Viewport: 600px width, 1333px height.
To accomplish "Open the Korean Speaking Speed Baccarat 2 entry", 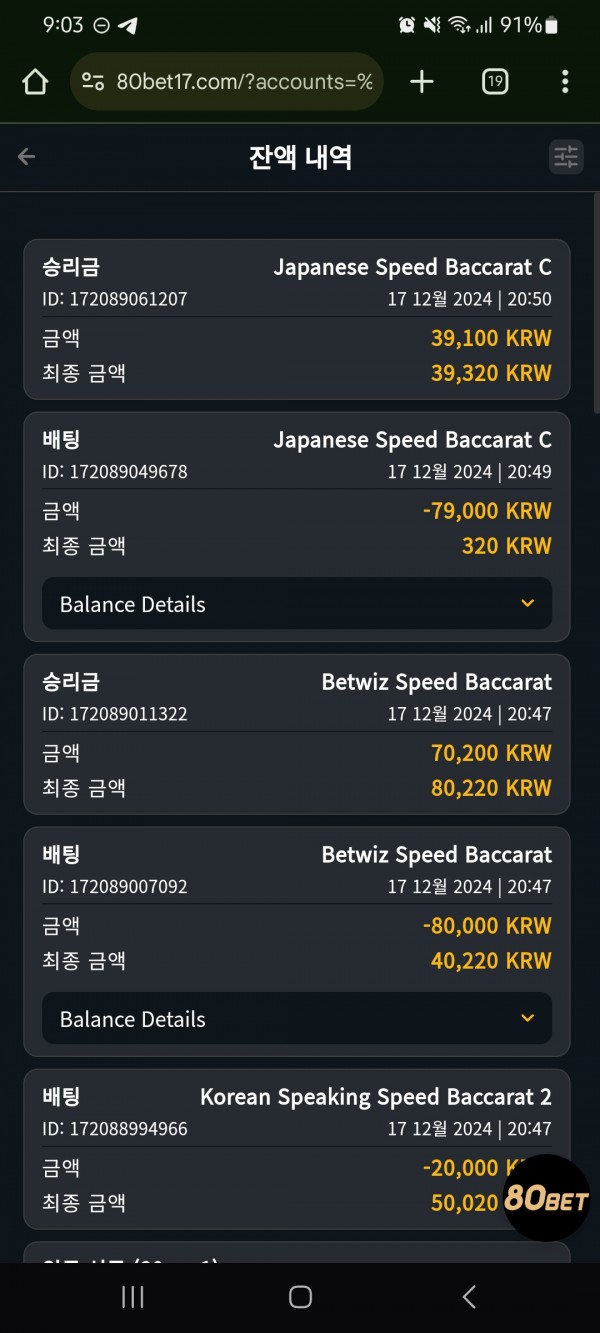I will pyautogui.click(x=297, y=1149).
